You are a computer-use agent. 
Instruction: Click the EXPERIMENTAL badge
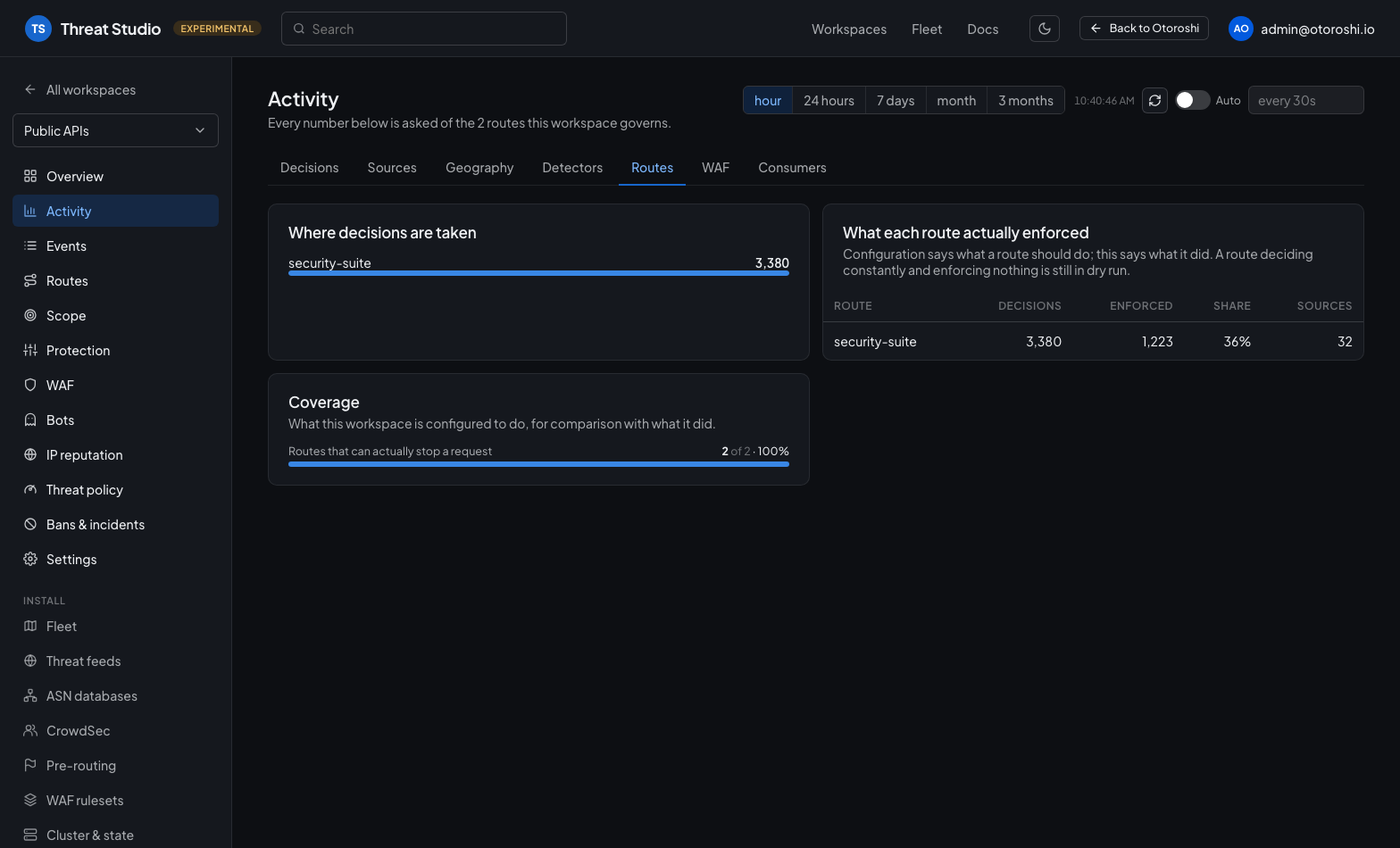click(x=217, y=29)
